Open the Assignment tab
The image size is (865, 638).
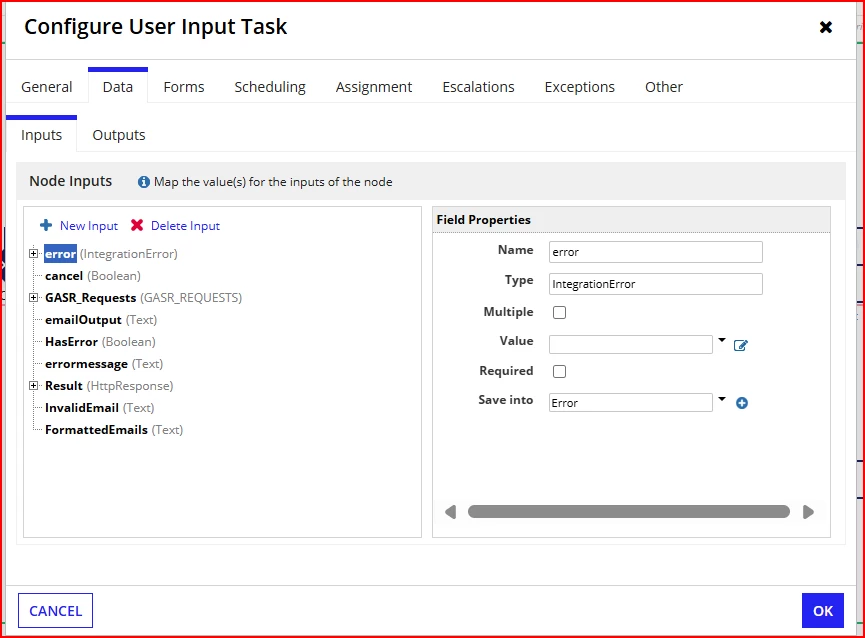pyautogui.click(x=374, y=87)
